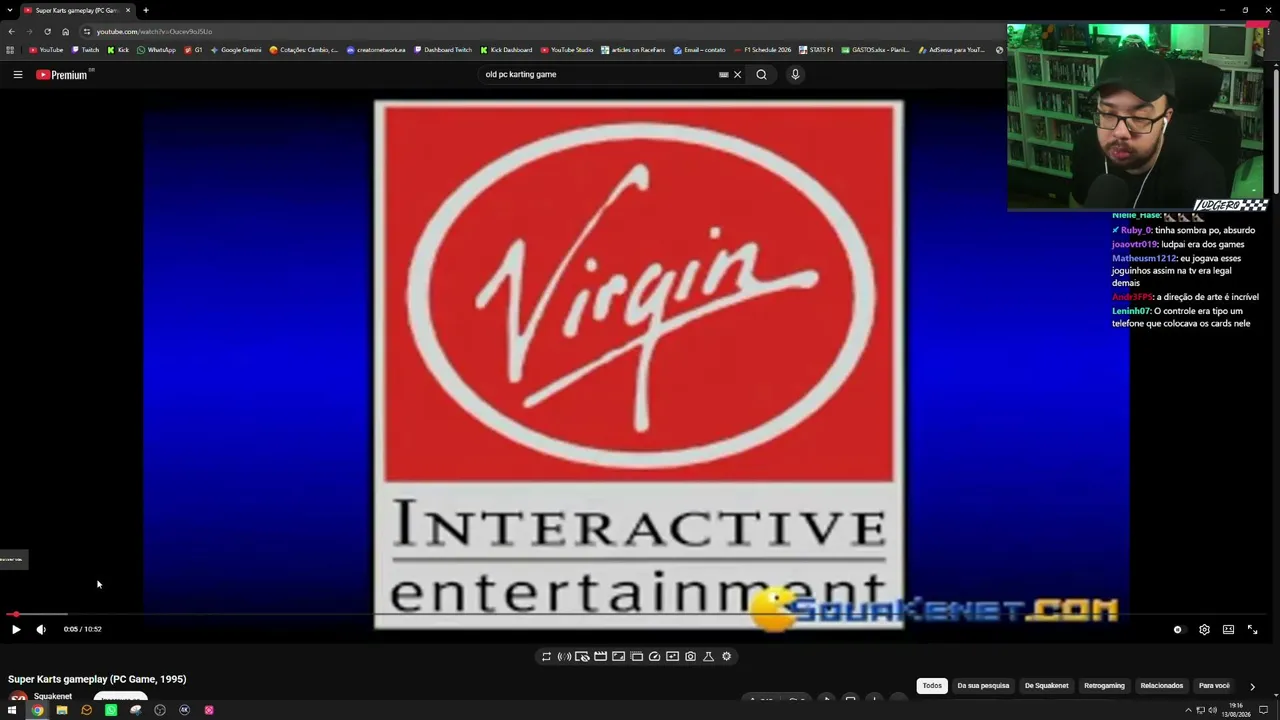1280x720 pixels.
Task: Mute the video volume speaker
Action: coord(41,629)
